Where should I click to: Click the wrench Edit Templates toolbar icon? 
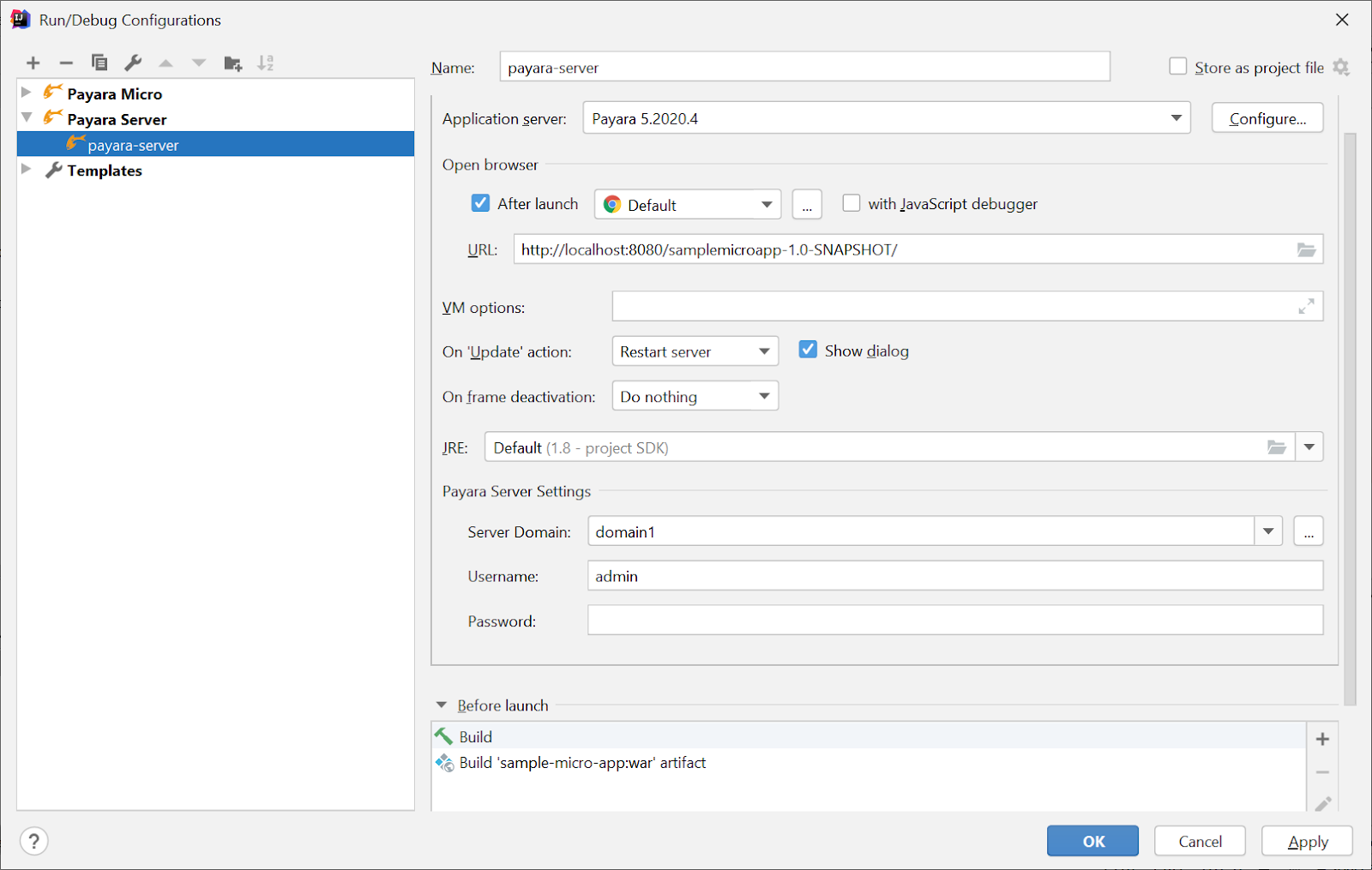[x=133, y=63]
